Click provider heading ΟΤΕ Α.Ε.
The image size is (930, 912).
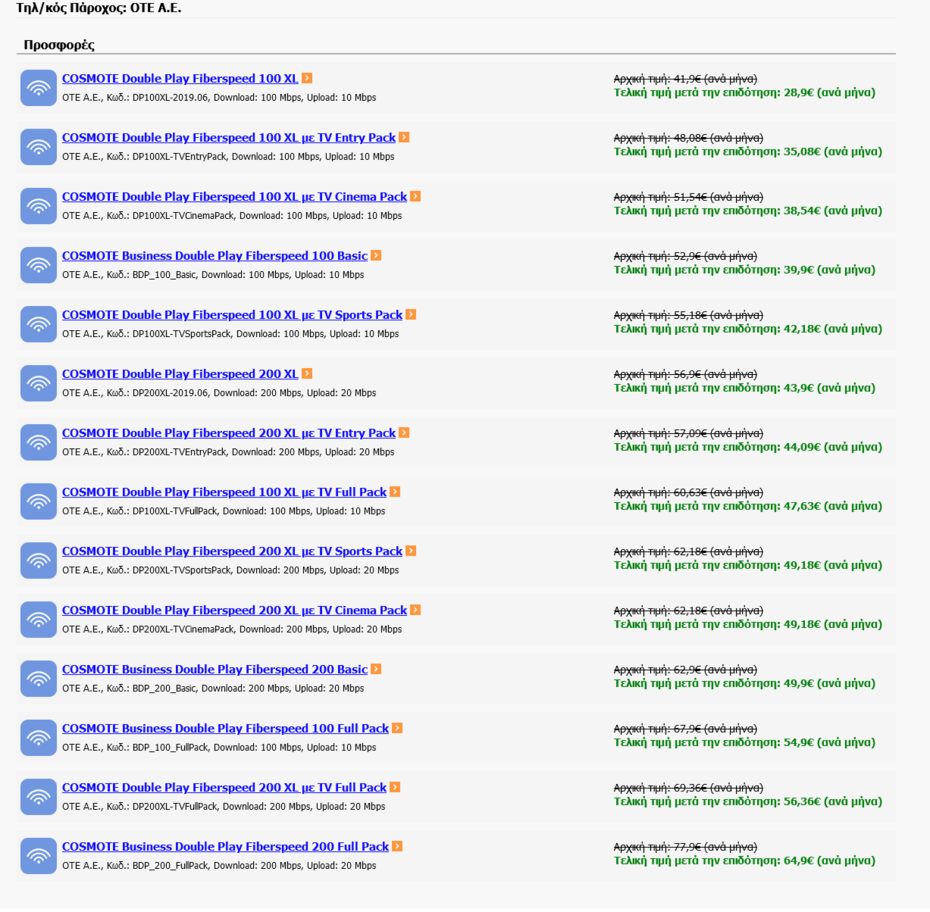coord(98,8)
